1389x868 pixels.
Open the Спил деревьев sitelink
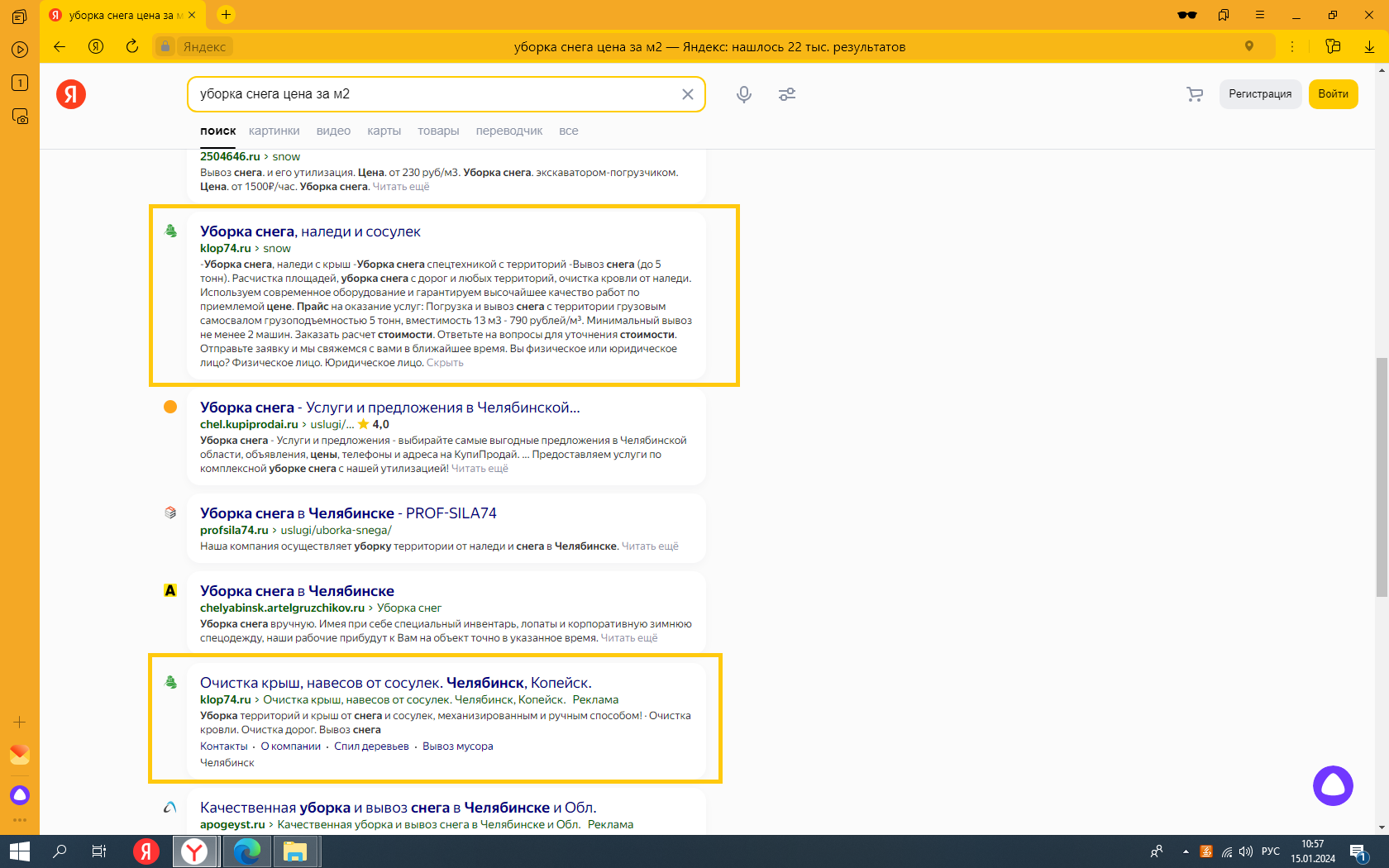[371, 746]
